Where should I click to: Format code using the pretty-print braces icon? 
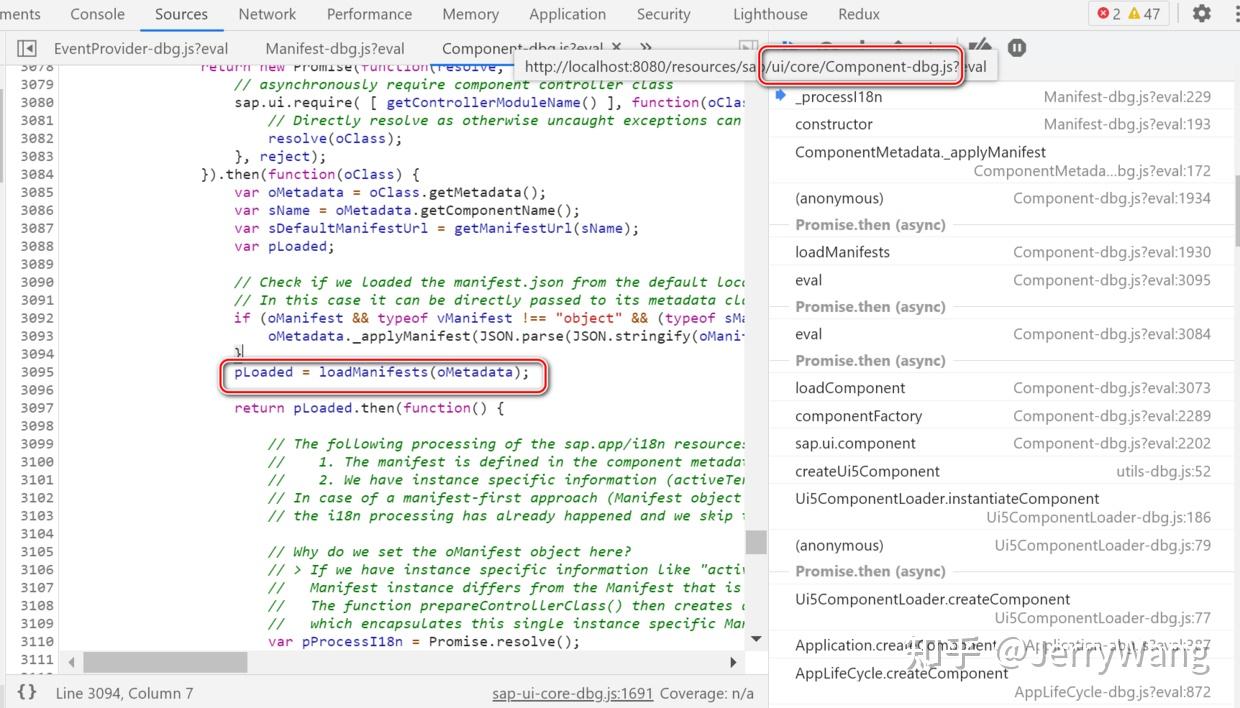click(27, 691)
